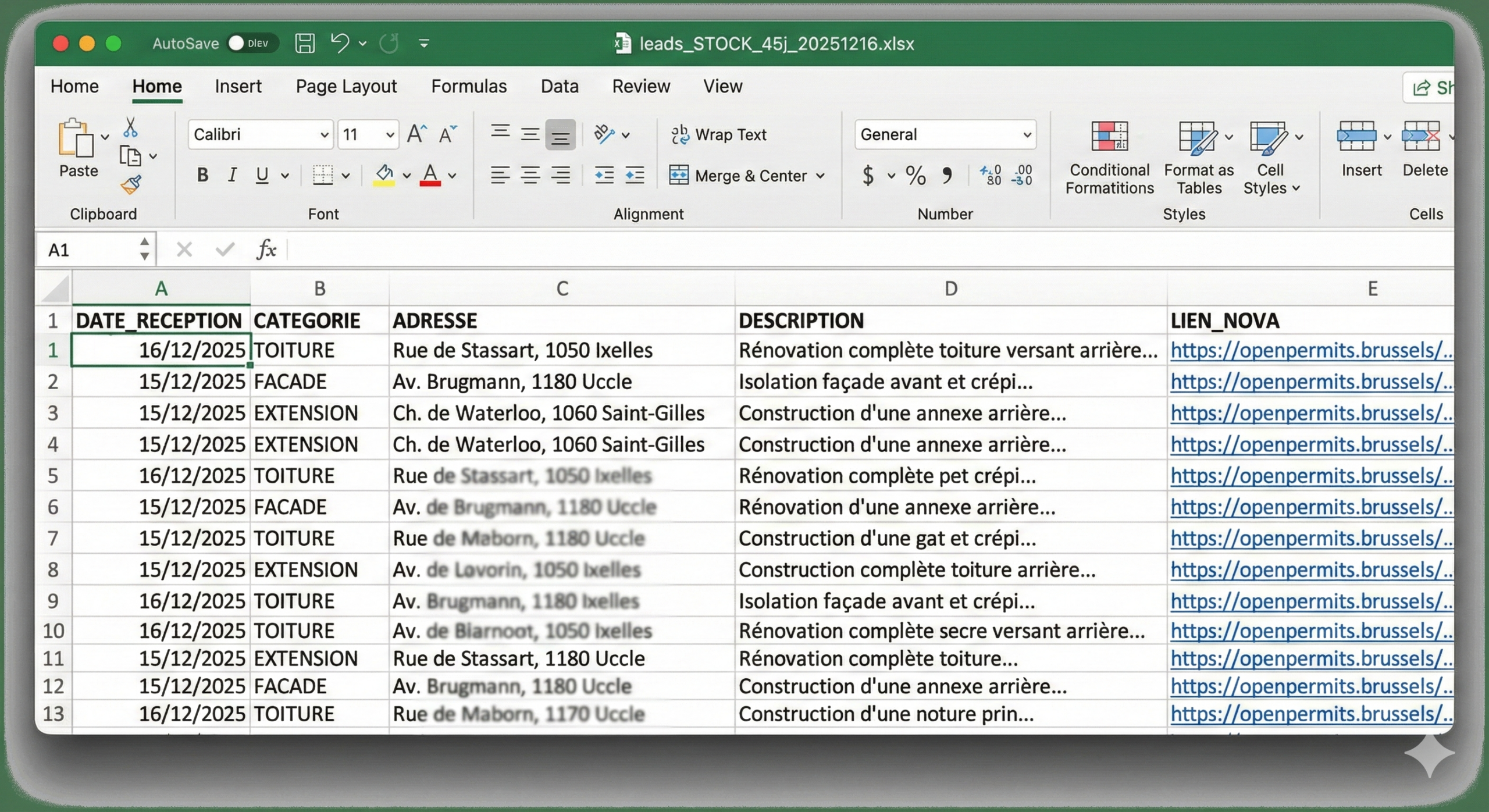Open the Page Layout tab
Screen dimensions: 1489x812
(x=346, y=86)
